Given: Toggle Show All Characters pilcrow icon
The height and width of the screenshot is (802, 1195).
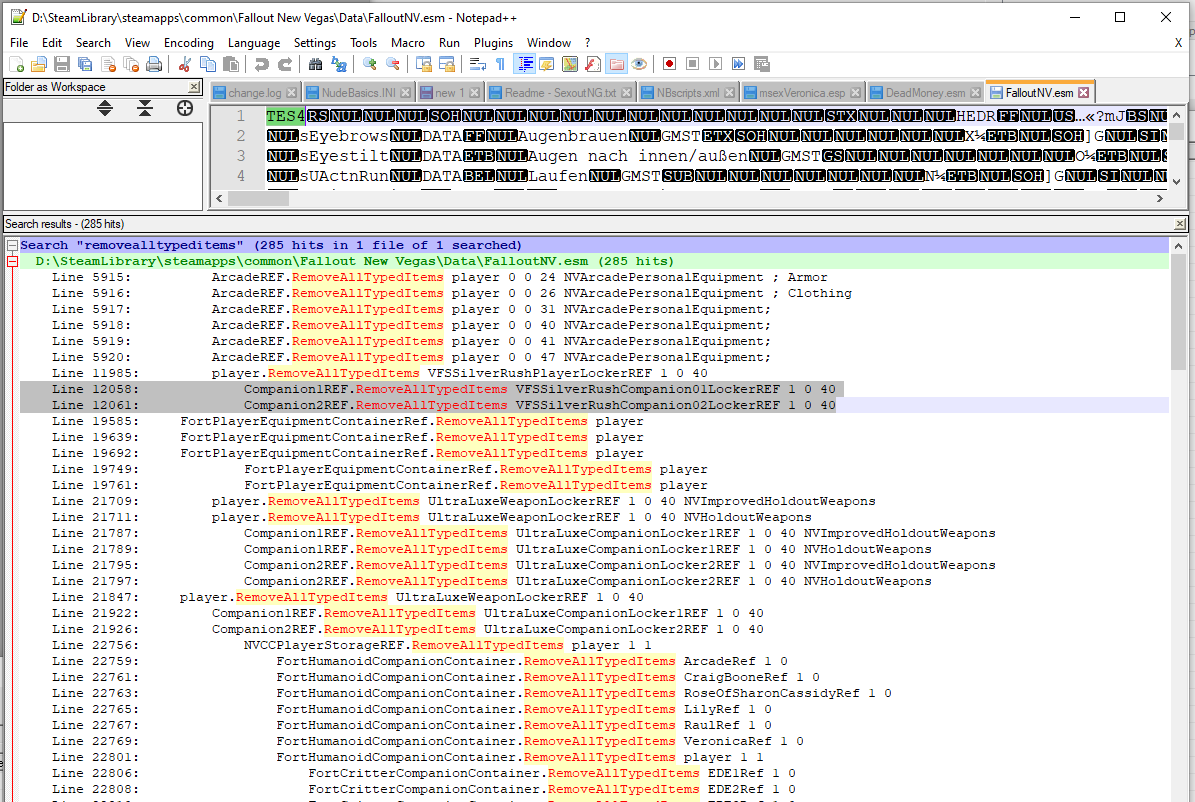Looking at the screenshot, I should (x=501, y=64).
